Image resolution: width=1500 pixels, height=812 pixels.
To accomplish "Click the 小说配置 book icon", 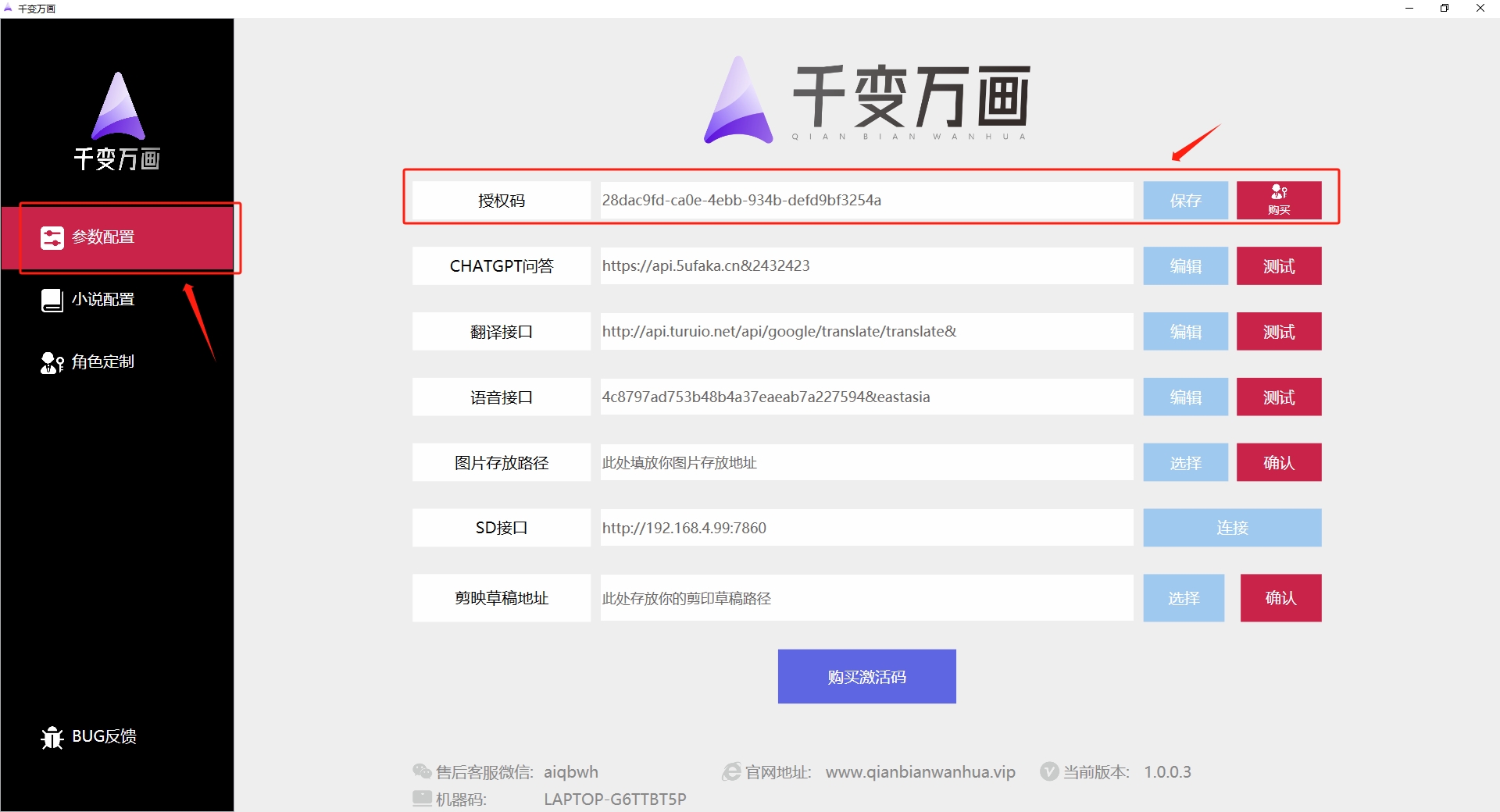I will point(52,300).
